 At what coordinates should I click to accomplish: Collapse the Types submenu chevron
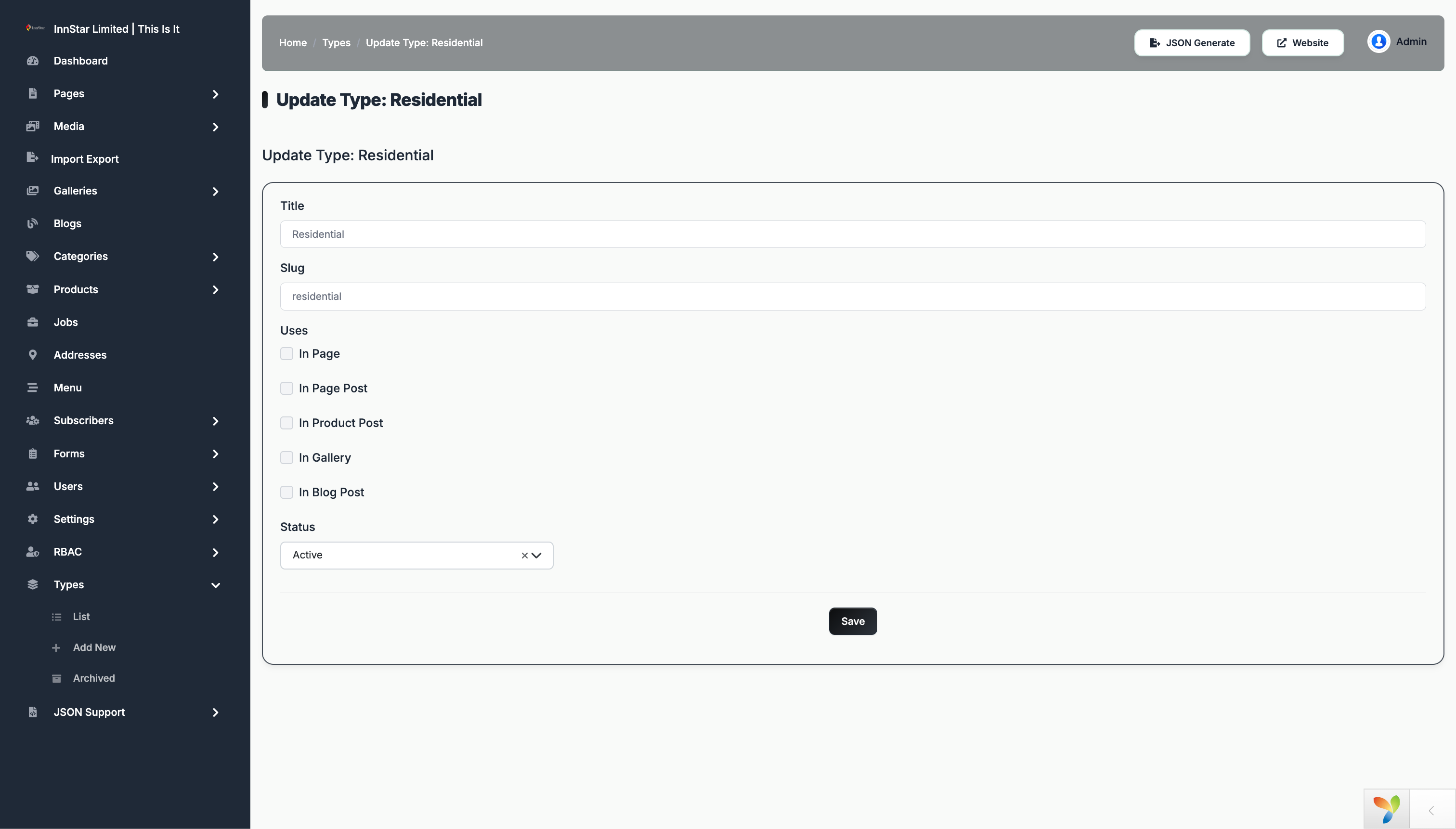[215, 585]
